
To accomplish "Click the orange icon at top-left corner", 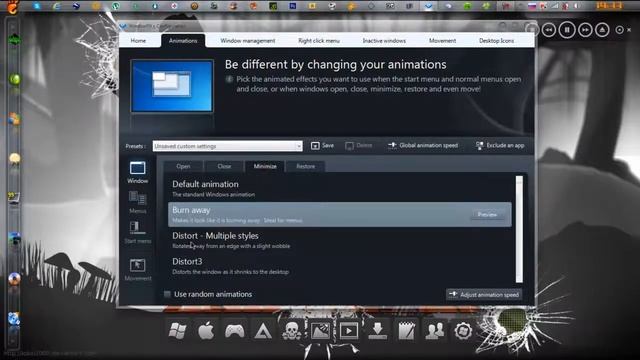I will click(13, 7).
